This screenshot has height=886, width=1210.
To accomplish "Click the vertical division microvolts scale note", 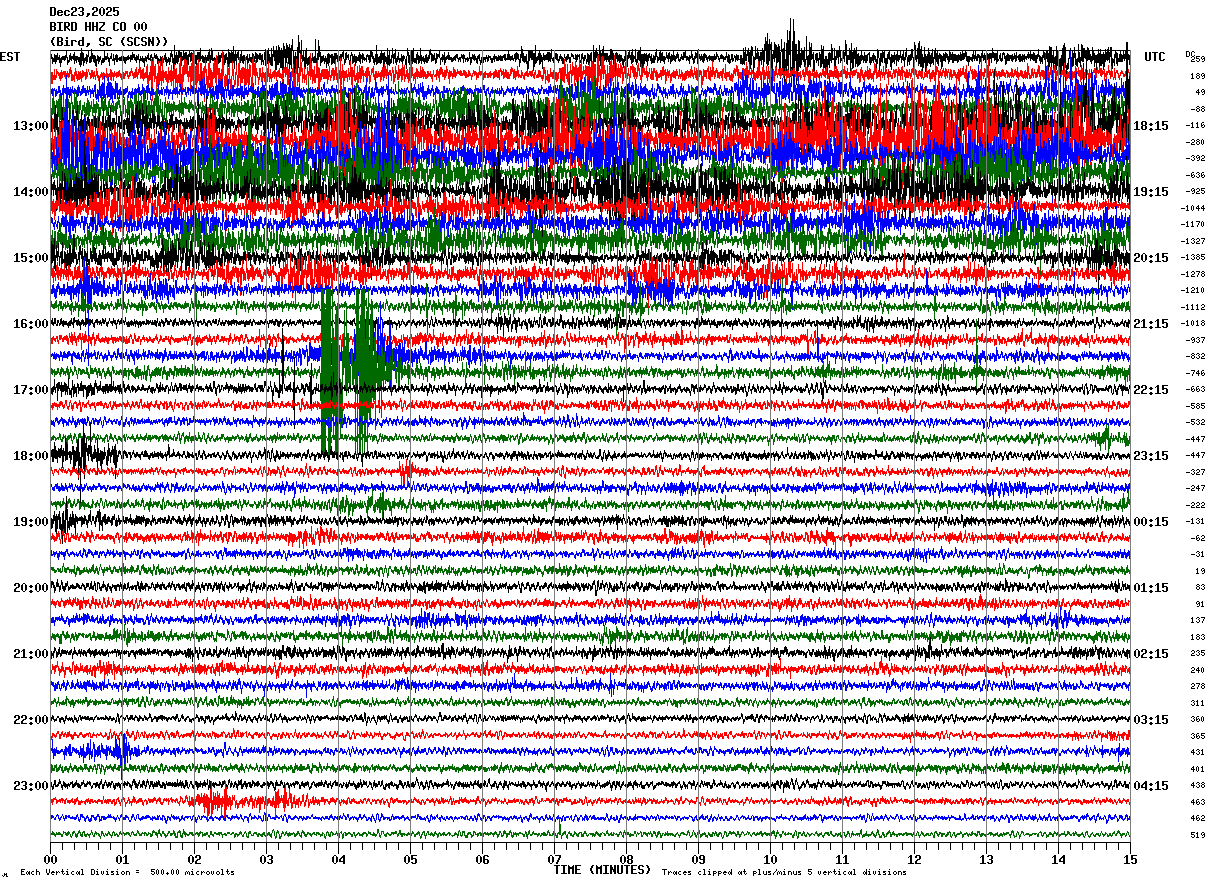I will (x=127, y=873).
